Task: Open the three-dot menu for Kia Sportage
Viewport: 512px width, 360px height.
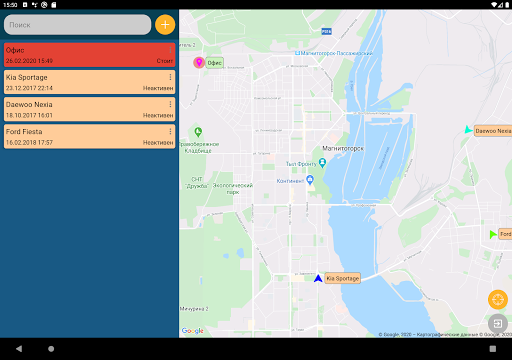Action: coord(170,77)
